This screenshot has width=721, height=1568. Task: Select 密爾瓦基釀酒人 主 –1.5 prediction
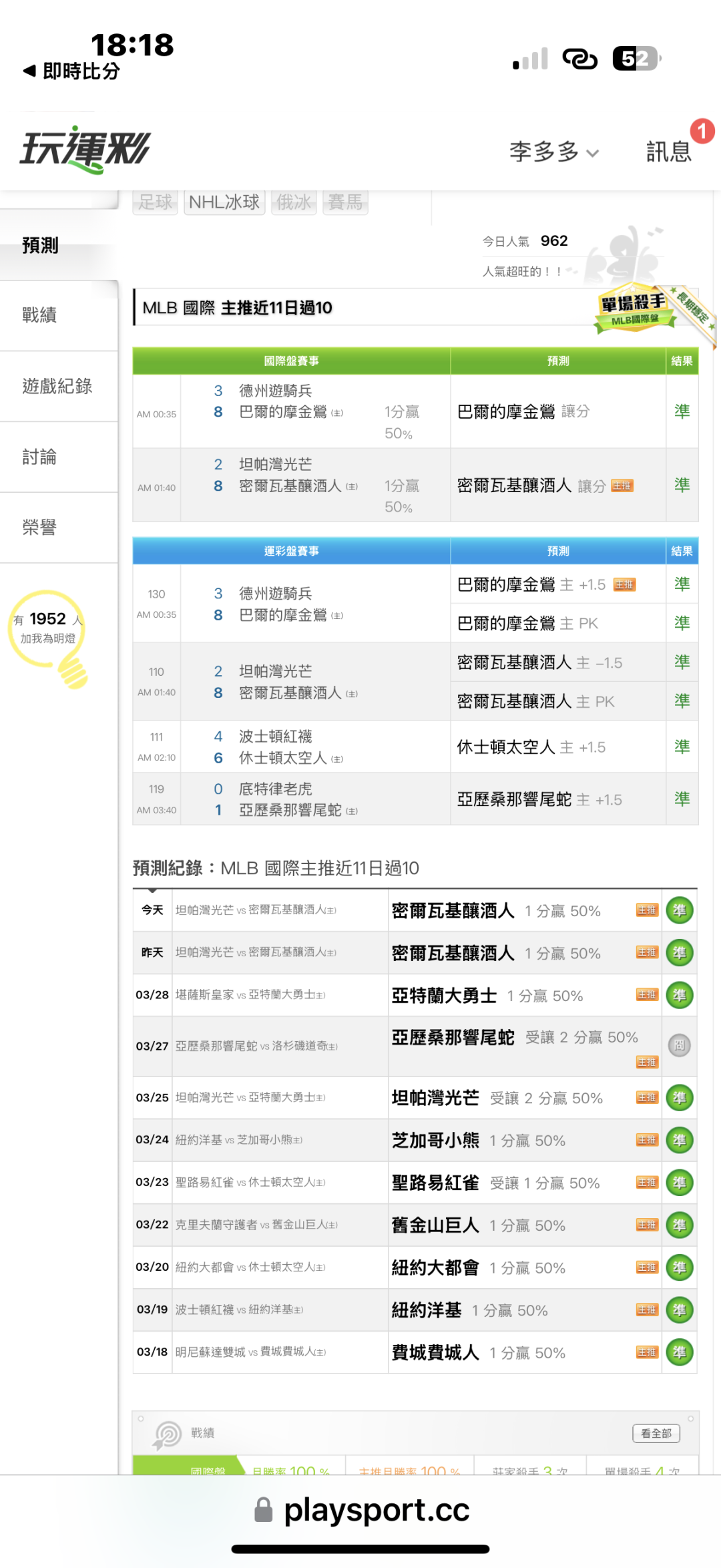539,662
